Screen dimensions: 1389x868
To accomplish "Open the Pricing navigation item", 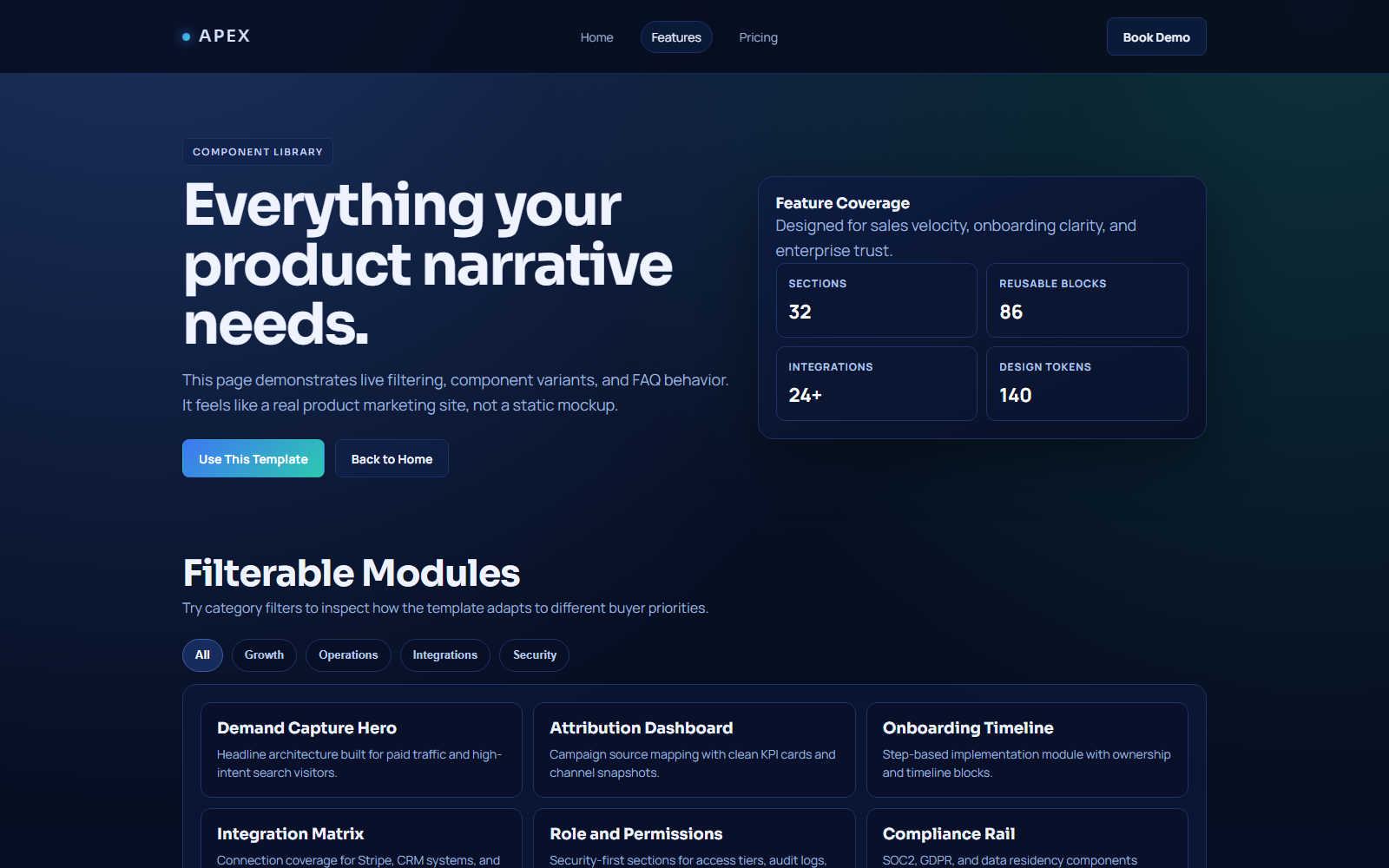I will tap(758, 37).
